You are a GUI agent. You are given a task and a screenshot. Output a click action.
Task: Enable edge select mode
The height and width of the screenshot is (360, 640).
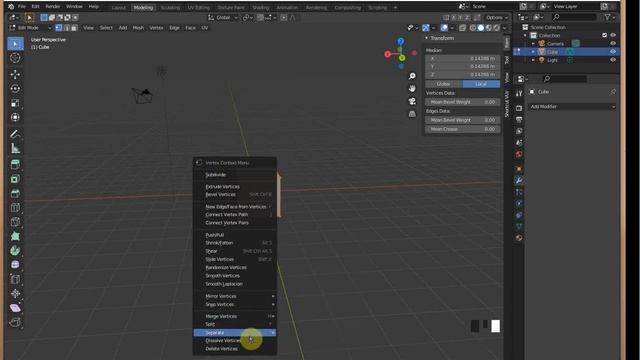point(67,28)
